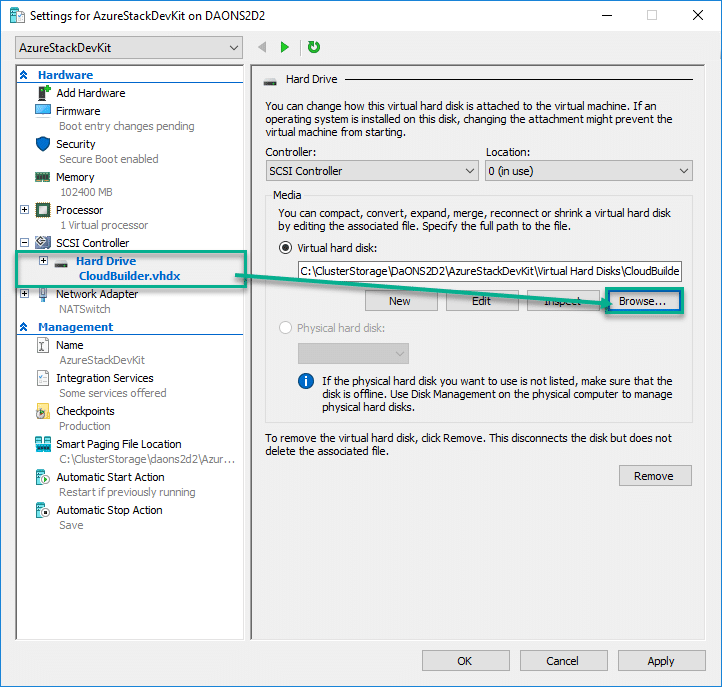Viewport: 722px width, 687px height.
Task: Click the Network Adapter icon
Action: [43, 294]
